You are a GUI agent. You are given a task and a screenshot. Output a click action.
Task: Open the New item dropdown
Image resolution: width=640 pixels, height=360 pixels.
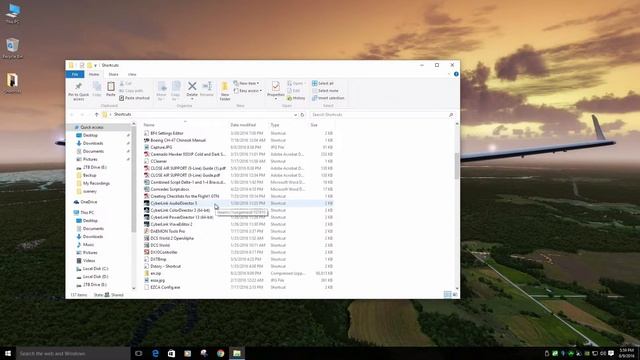(x=246, y=83)
